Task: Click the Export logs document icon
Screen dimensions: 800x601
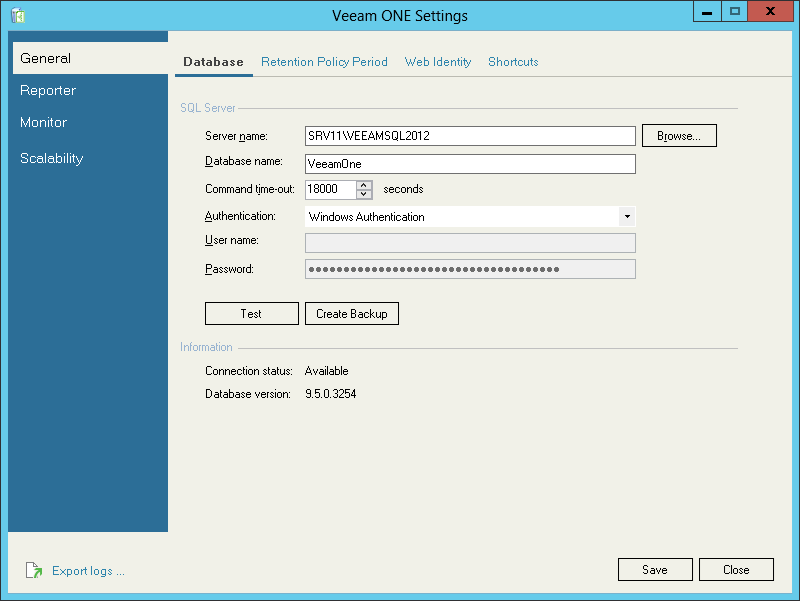Action: (x=34, y=570)
